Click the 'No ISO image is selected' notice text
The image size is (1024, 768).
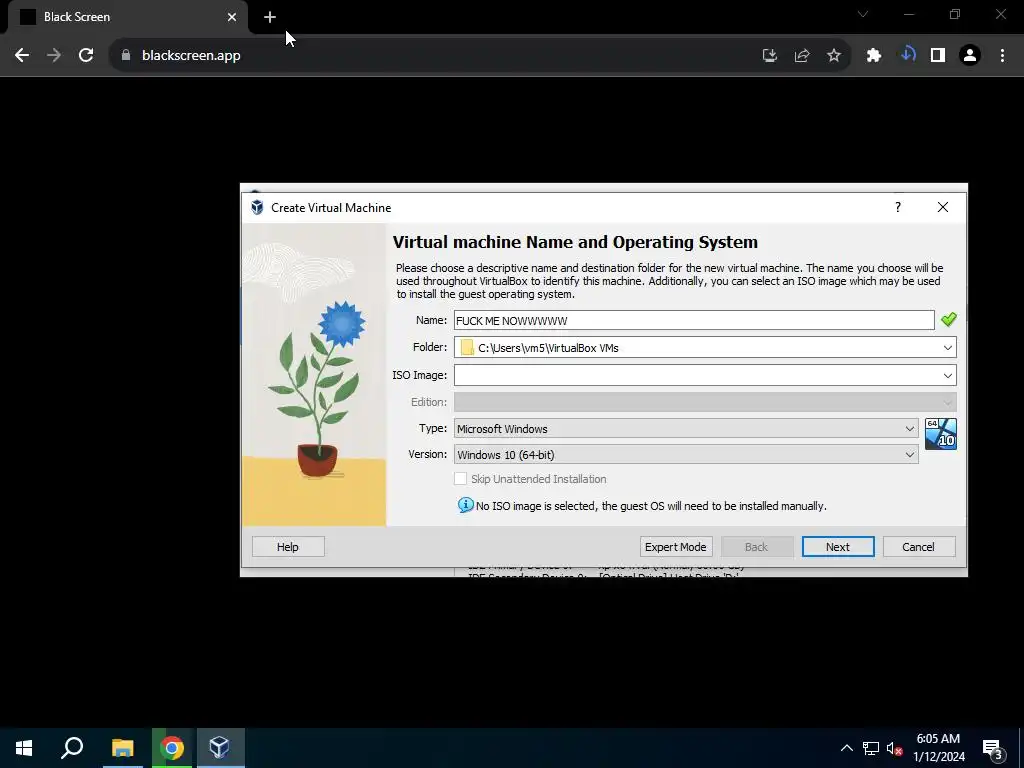pos(651,506)
